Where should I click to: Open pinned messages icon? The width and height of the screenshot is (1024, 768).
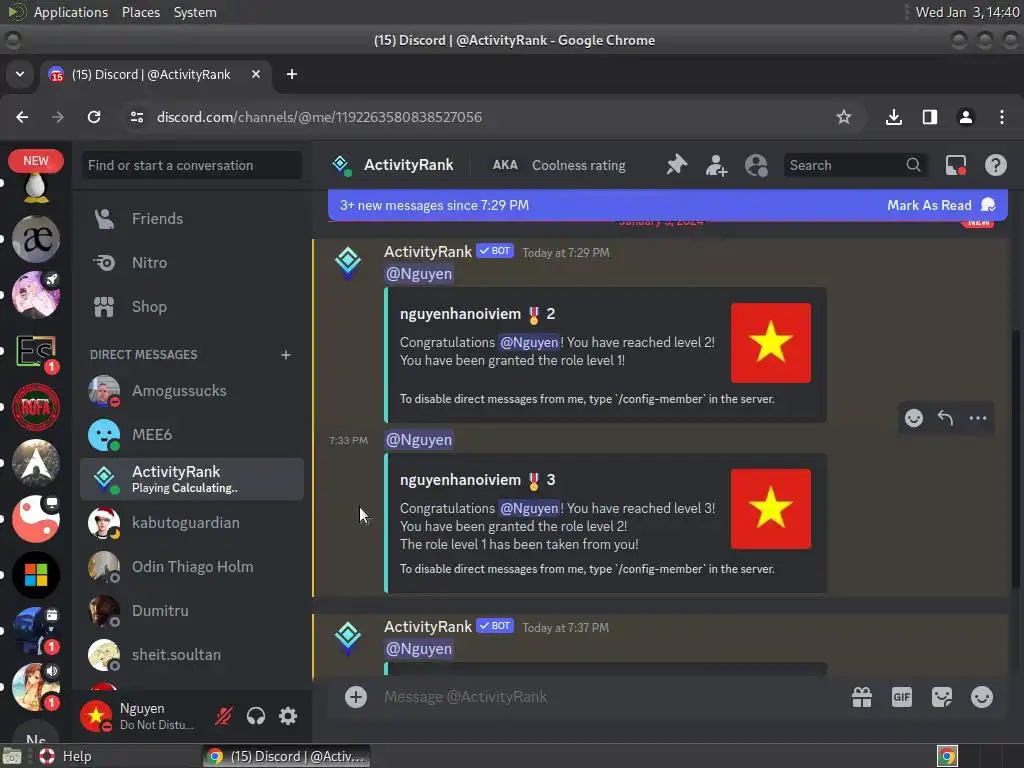677,165
